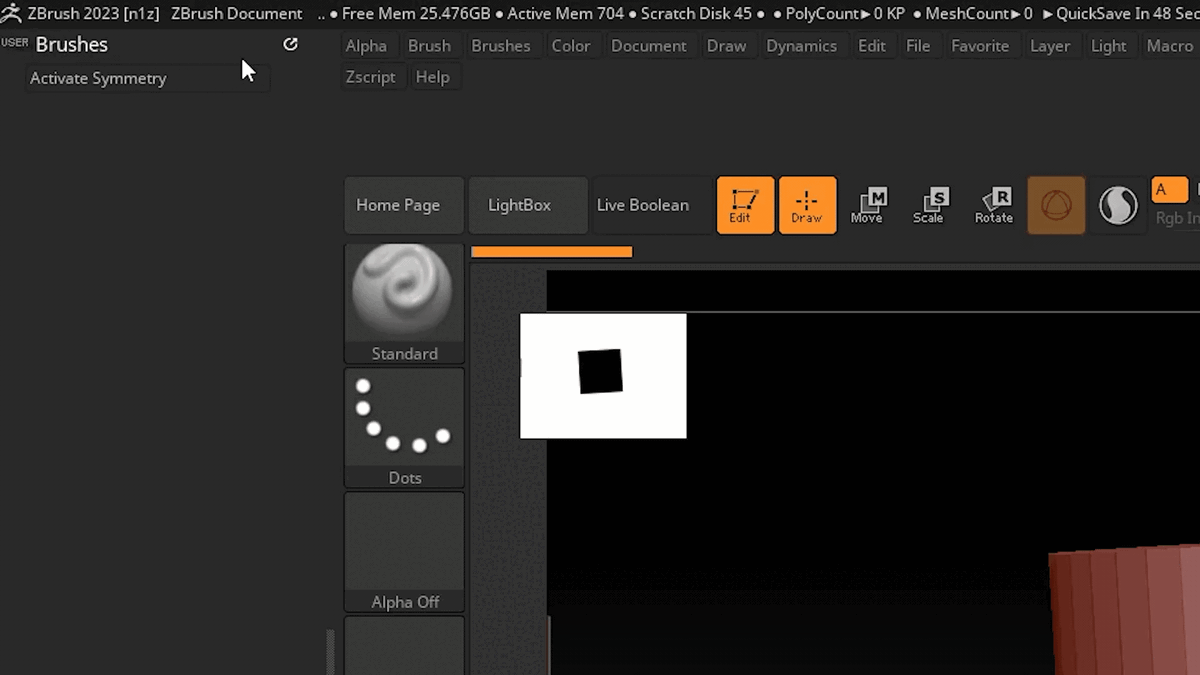The image size is (1200, 675).
Task: Click the QuickSave countdown text
Action: (1120, 14)
